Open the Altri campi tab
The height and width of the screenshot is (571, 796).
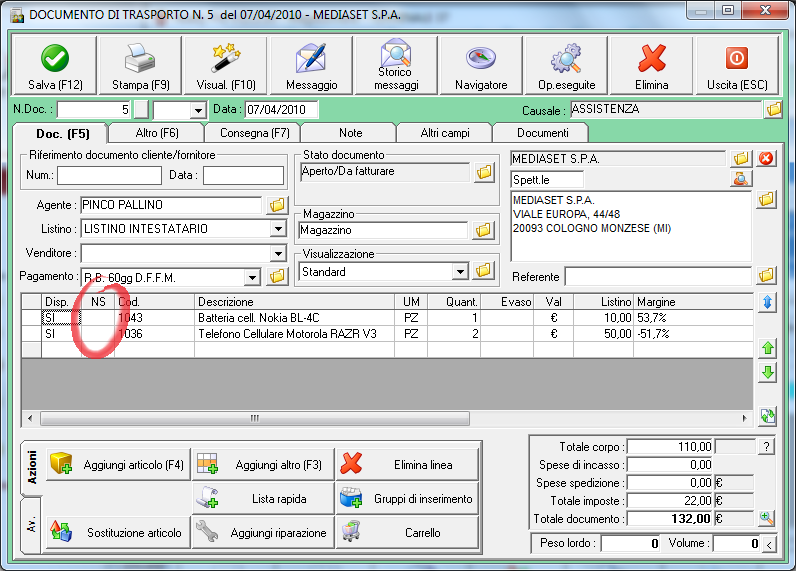(445, 133)
